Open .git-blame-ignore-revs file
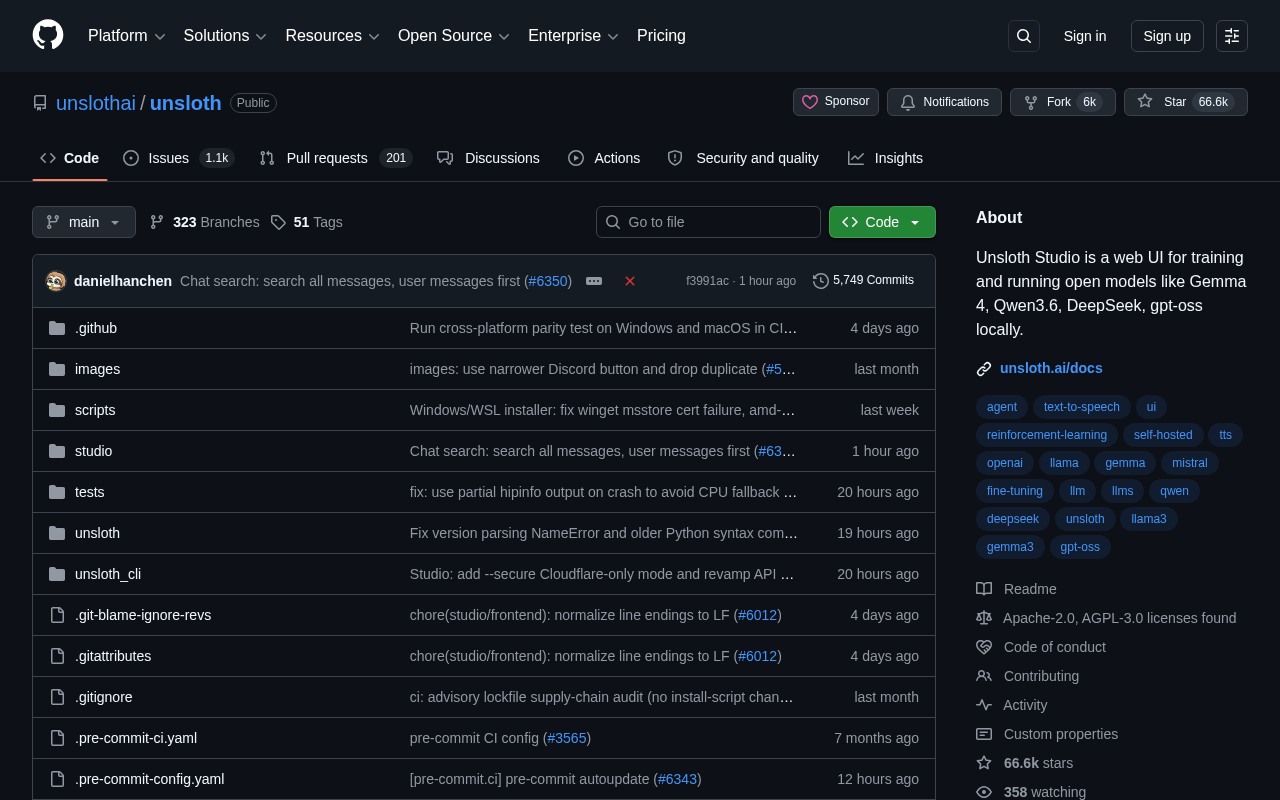 pos(143,615)
